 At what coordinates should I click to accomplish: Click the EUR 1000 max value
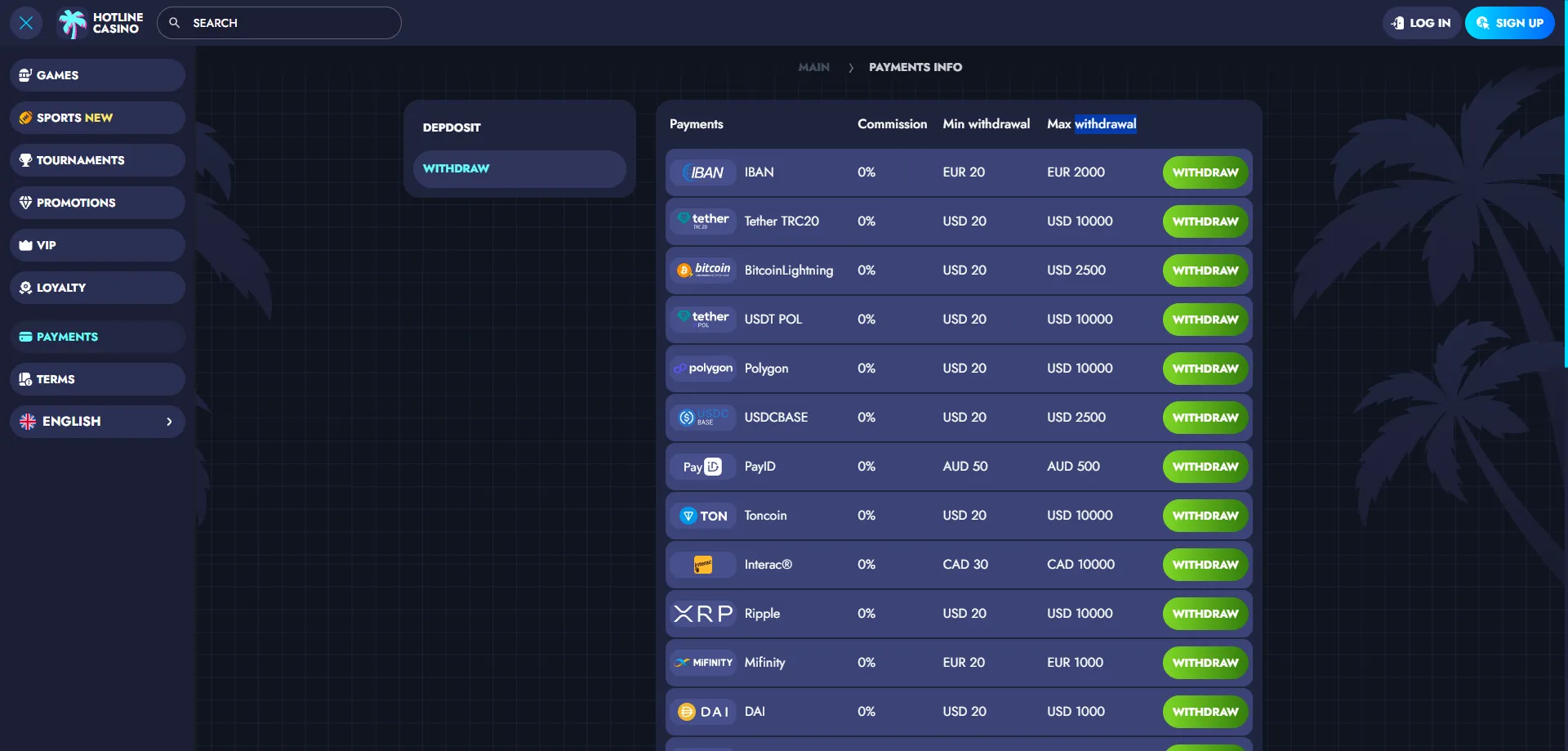click(1075, 663)
